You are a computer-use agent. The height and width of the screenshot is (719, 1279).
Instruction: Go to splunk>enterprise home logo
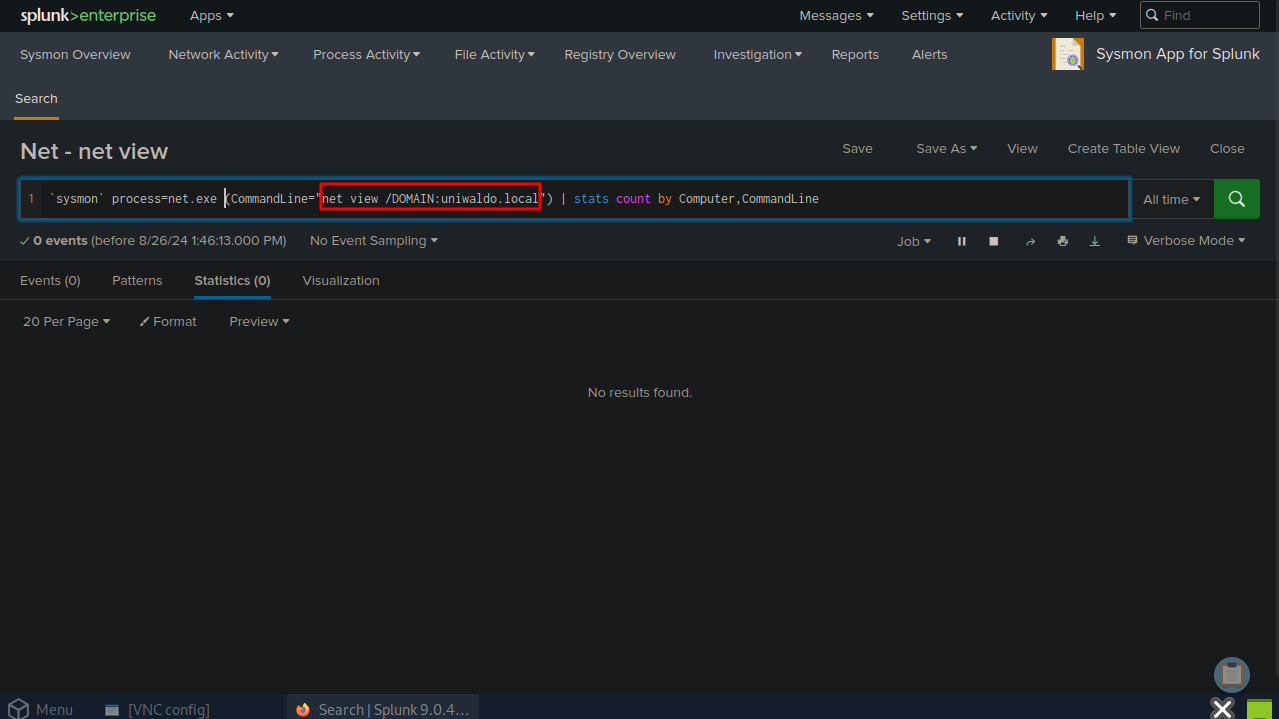point(88,15)
